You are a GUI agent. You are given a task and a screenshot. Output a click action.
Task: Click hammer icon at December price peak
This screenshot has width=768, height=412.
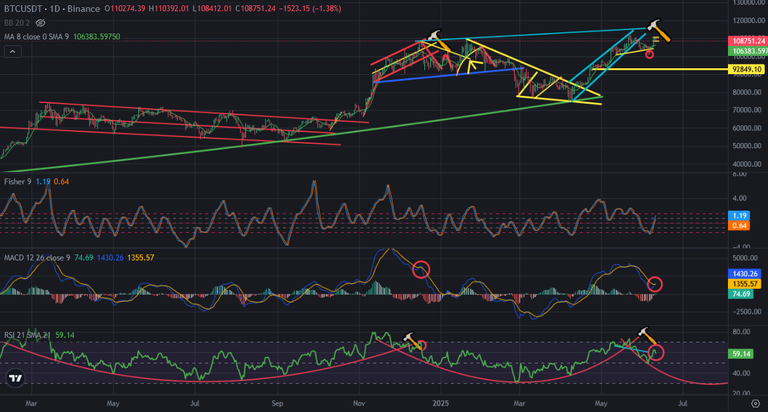pyautogui.click(x=440, y=40)
